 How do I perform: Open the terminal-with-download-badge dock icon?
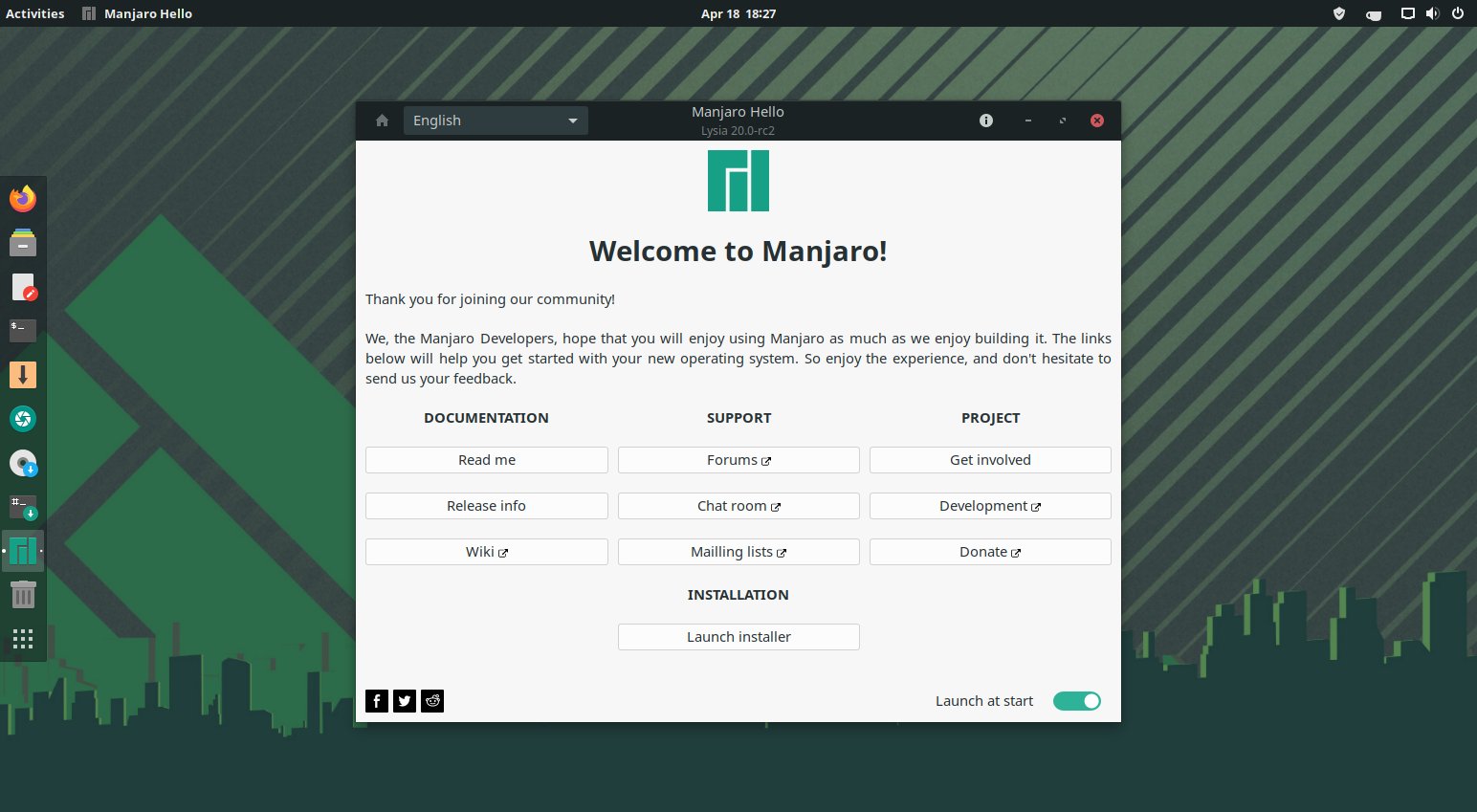click(23, 507)
